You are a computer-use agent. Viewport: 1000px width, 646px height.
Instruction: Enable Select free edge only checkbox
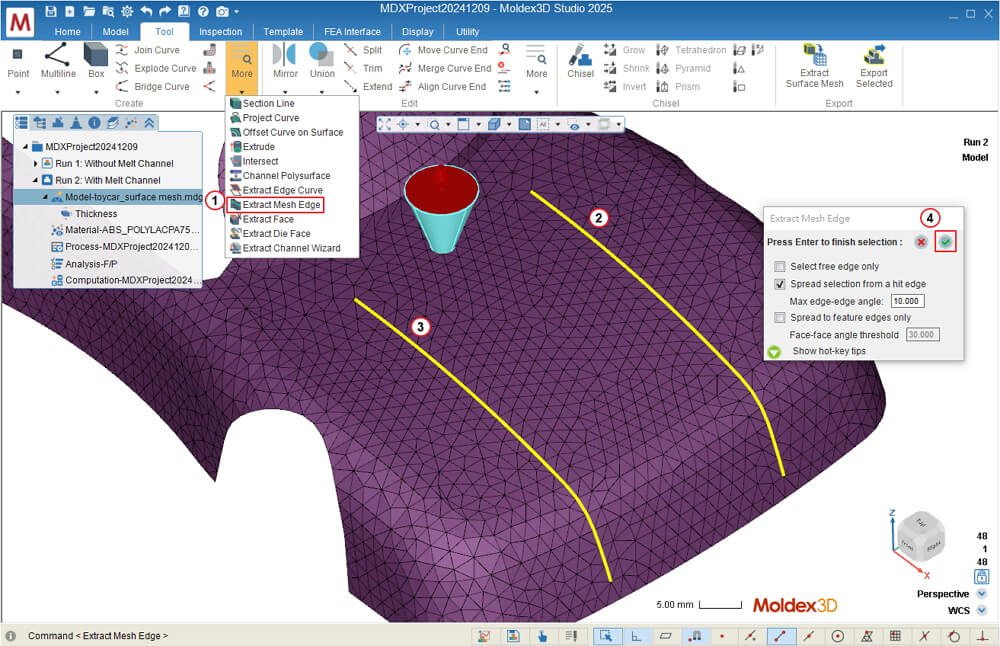[x=779, y=267]
